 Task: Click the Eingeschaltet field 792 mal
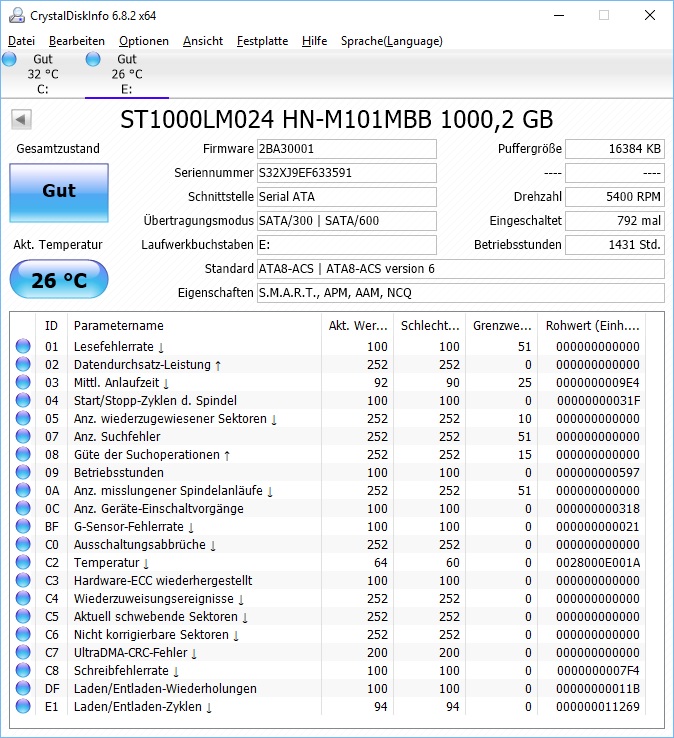(615, 221)
